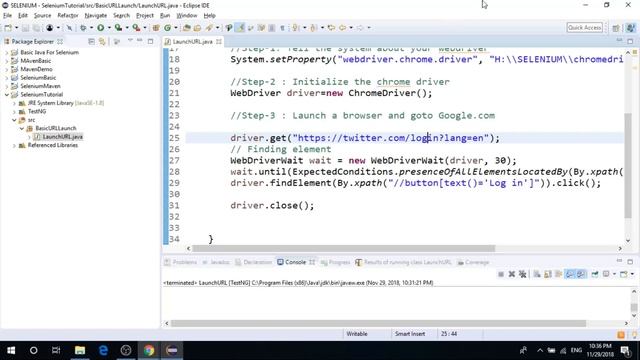The height and width of the screenshot is (360, 640).
Task: Expand the JRE System Library node
Action: (14, 103)
